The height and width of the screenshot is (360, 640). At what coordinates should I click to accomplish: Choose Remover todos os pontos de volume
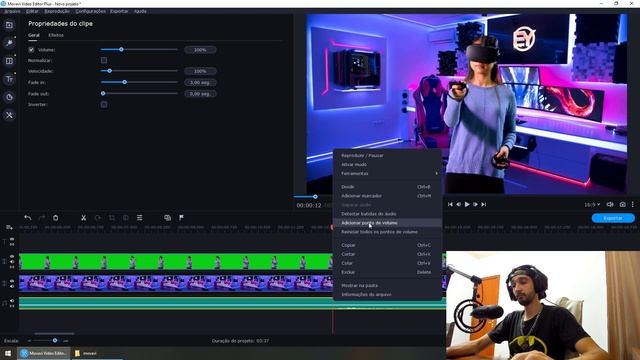tap(387, 232)
